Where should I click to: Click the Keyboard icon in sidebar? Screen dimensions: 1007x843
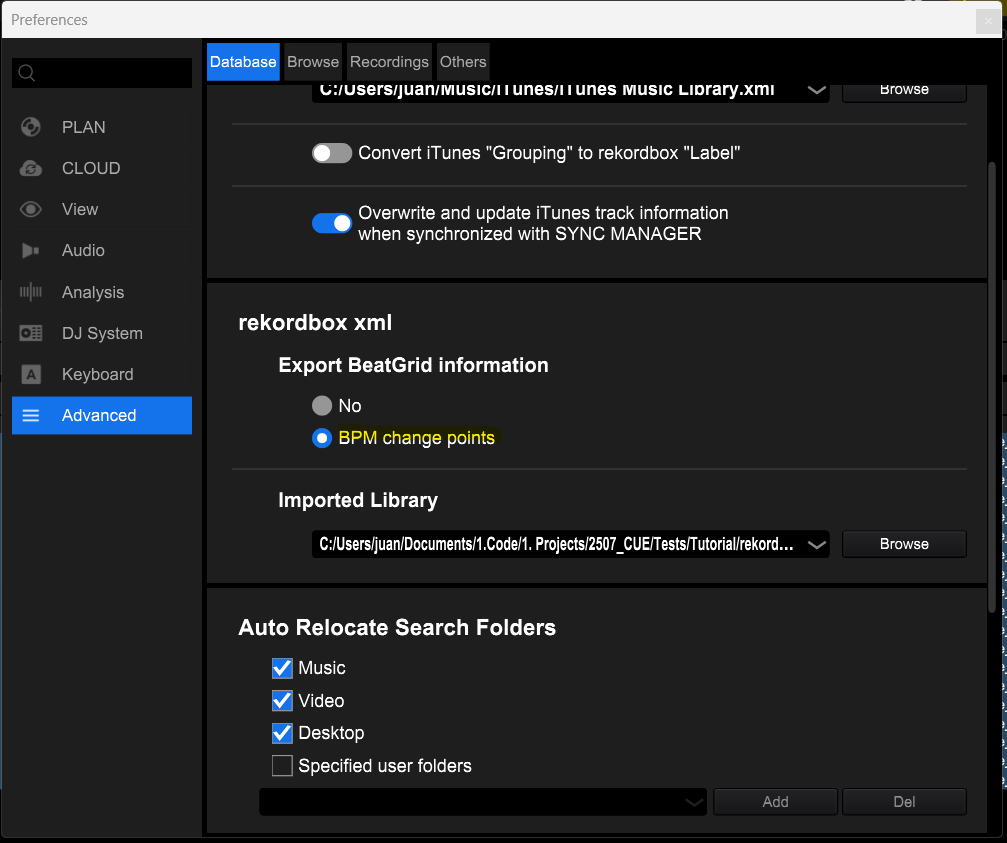(31, 374)
